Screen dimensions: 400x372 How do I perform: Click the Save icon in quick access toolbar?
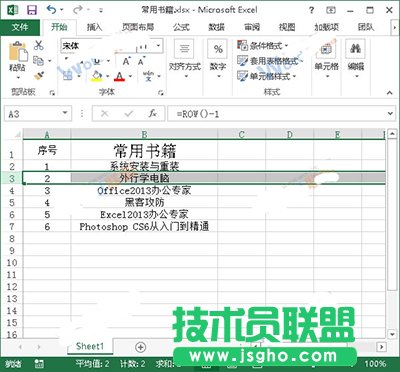click(x=32, y=10)
